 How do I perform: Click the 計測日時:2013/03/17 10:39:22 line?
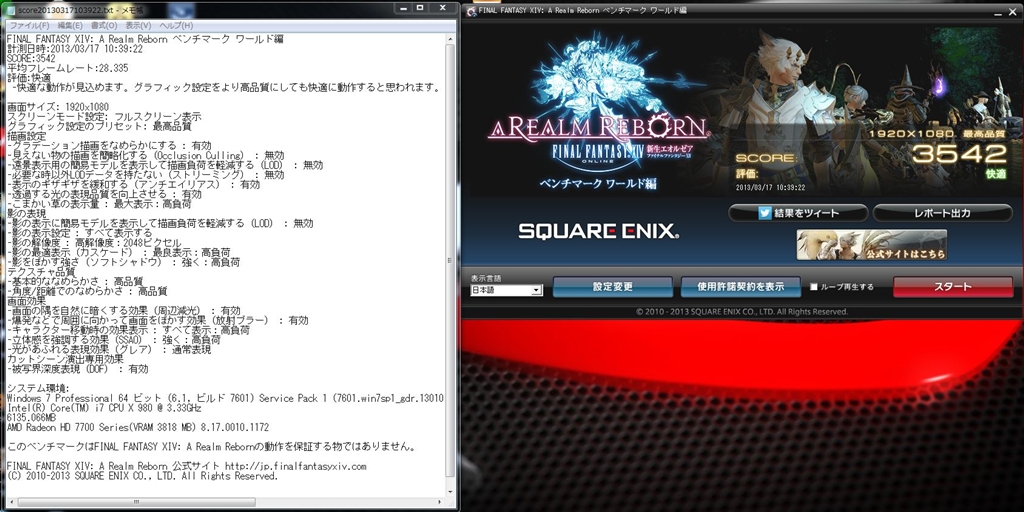74,48
